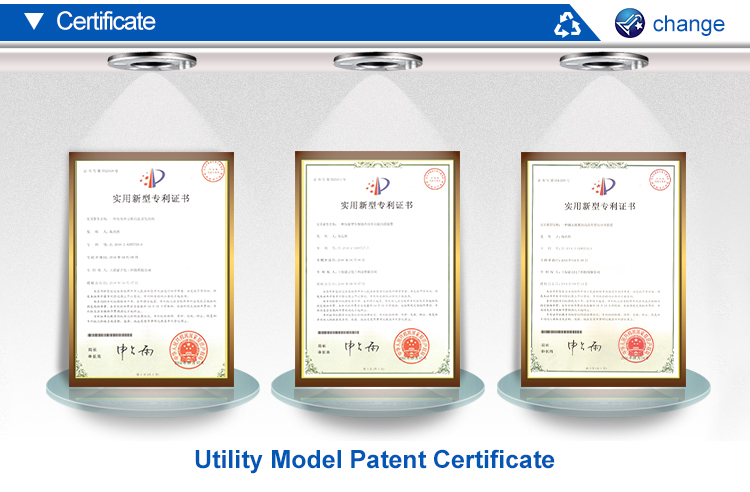Click the logo emblem on middle certificate
The width and height of the screenshot is (750, 492).
click(x=377, y=184)
